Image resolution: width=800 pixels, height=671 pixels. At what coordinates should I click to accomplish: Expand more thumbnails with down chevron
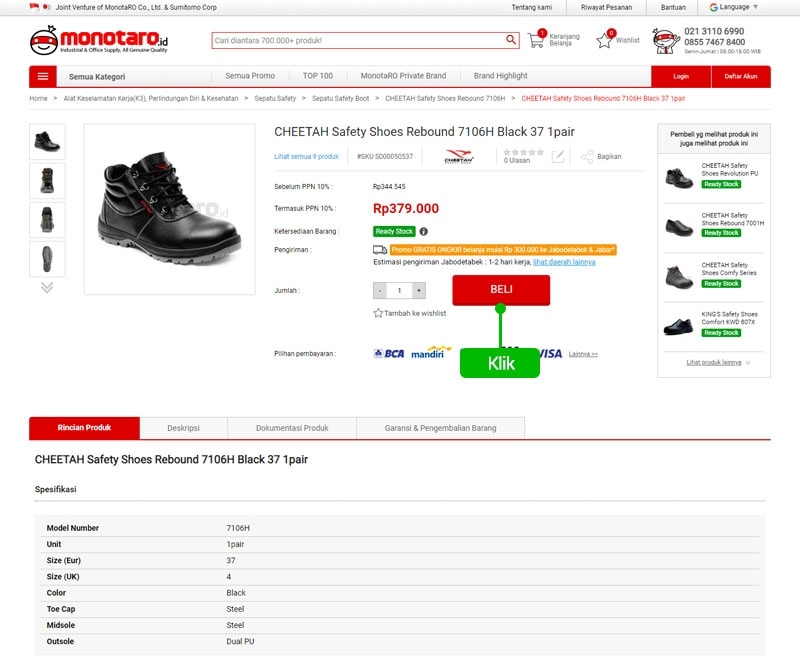click(46, 287)
